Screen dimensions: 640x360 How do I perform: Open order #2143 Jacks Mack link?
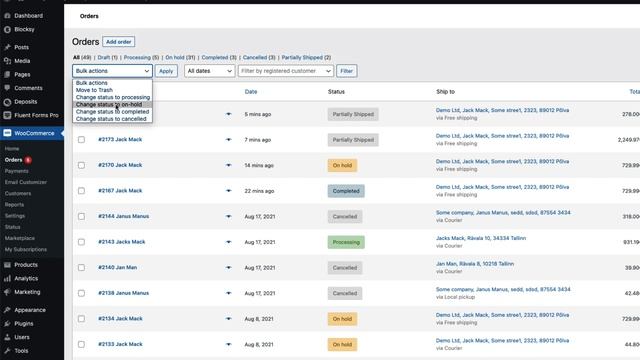(x=122, y=242)
